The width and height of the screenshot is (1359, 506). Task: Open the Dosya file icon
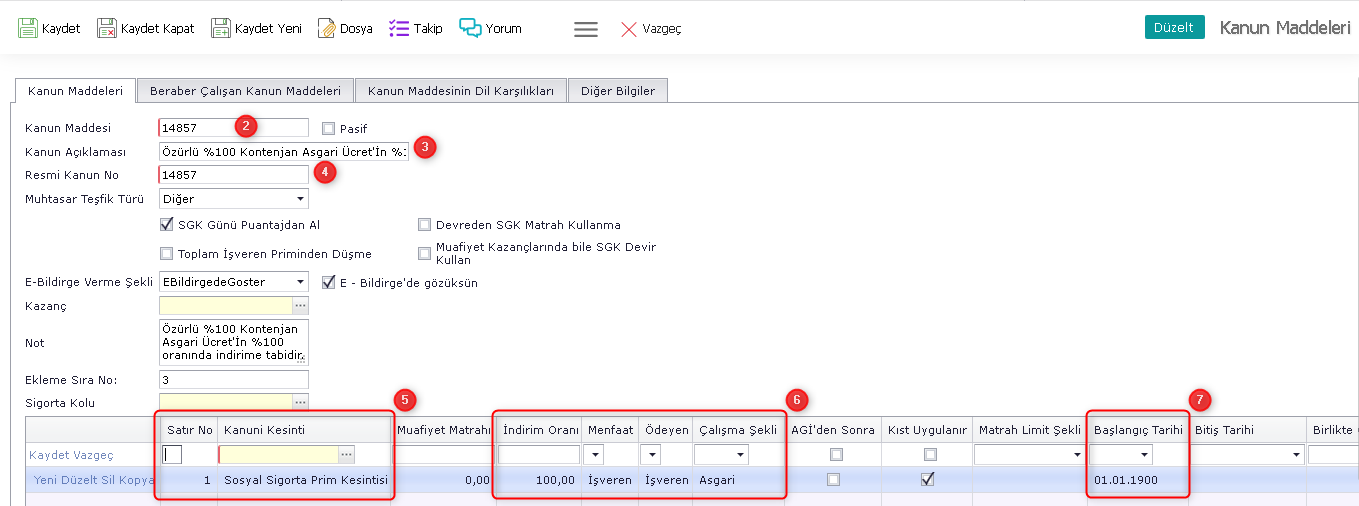pyautogui.click(x=326, y=28)
